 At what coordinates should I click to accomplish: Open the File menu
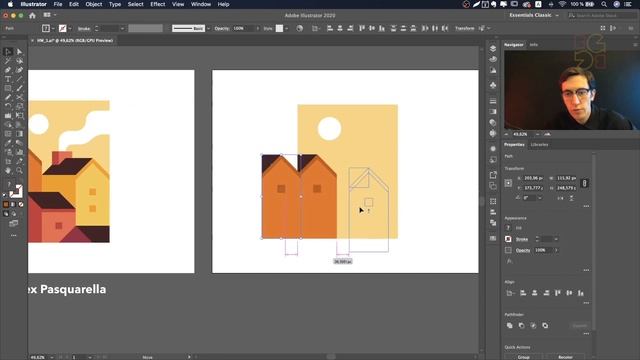[58, 4]
